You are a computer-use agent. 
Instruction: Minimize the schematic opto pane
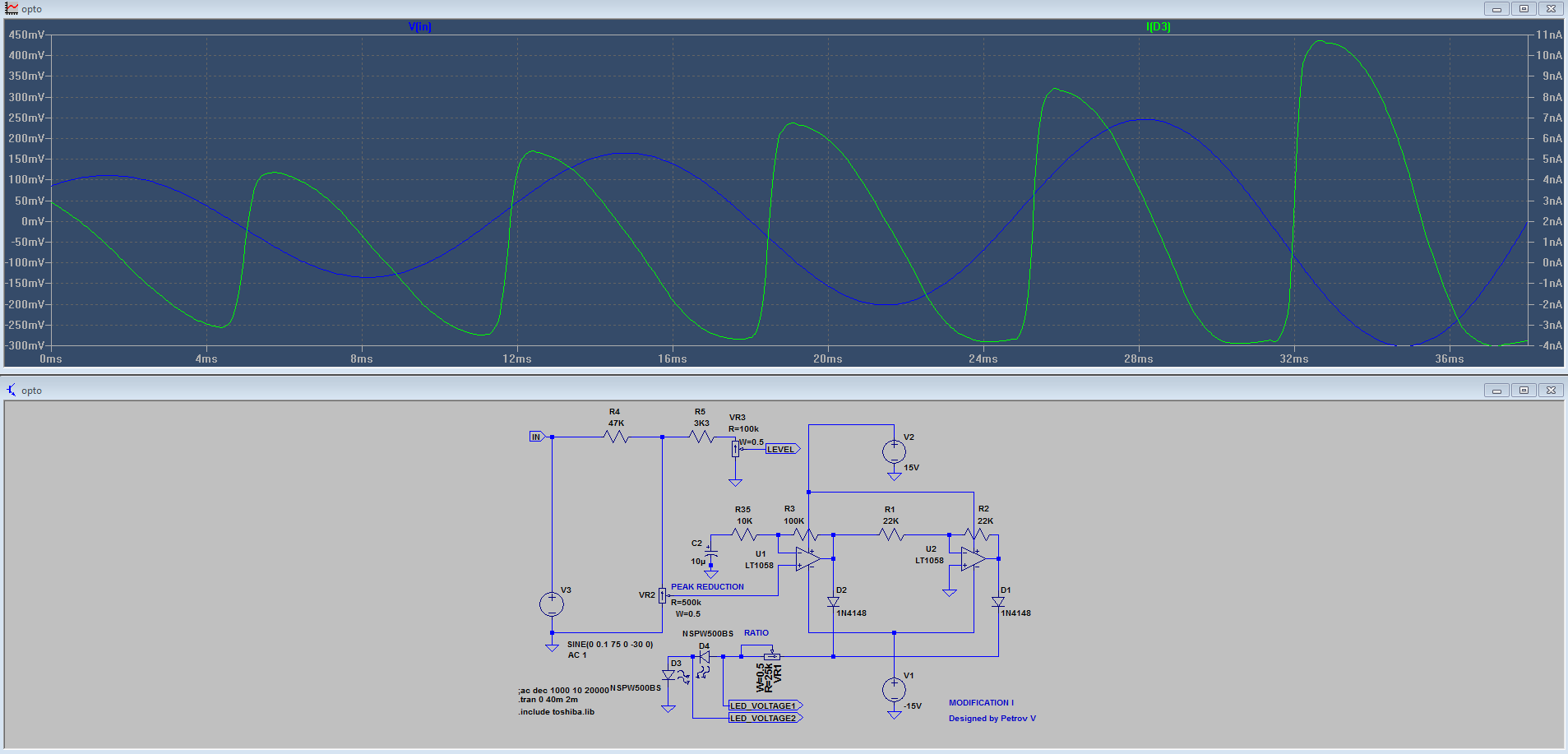coord(1496,391)
